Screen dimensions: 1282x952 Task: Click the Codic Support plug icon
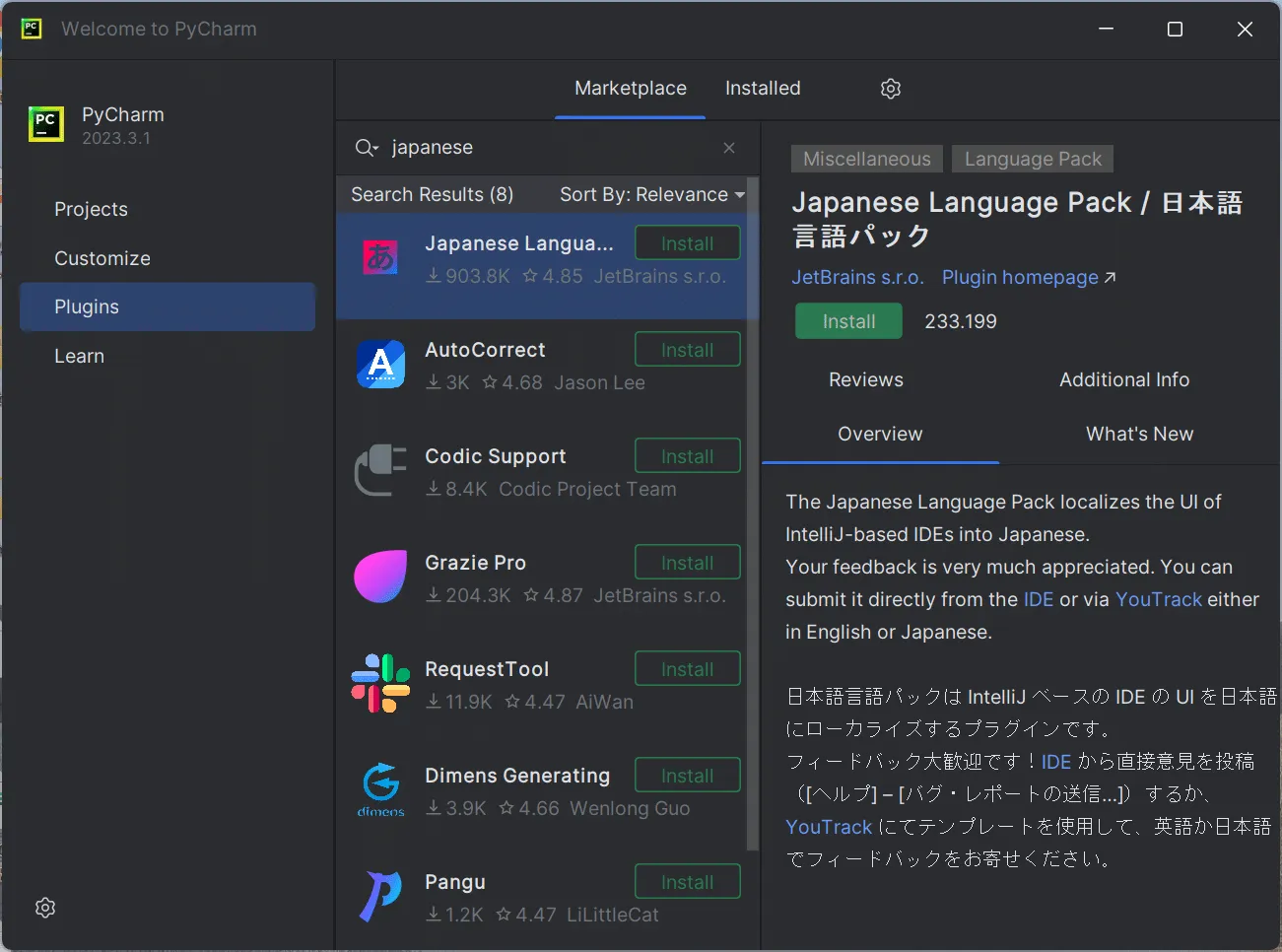[x=380, y=470]
